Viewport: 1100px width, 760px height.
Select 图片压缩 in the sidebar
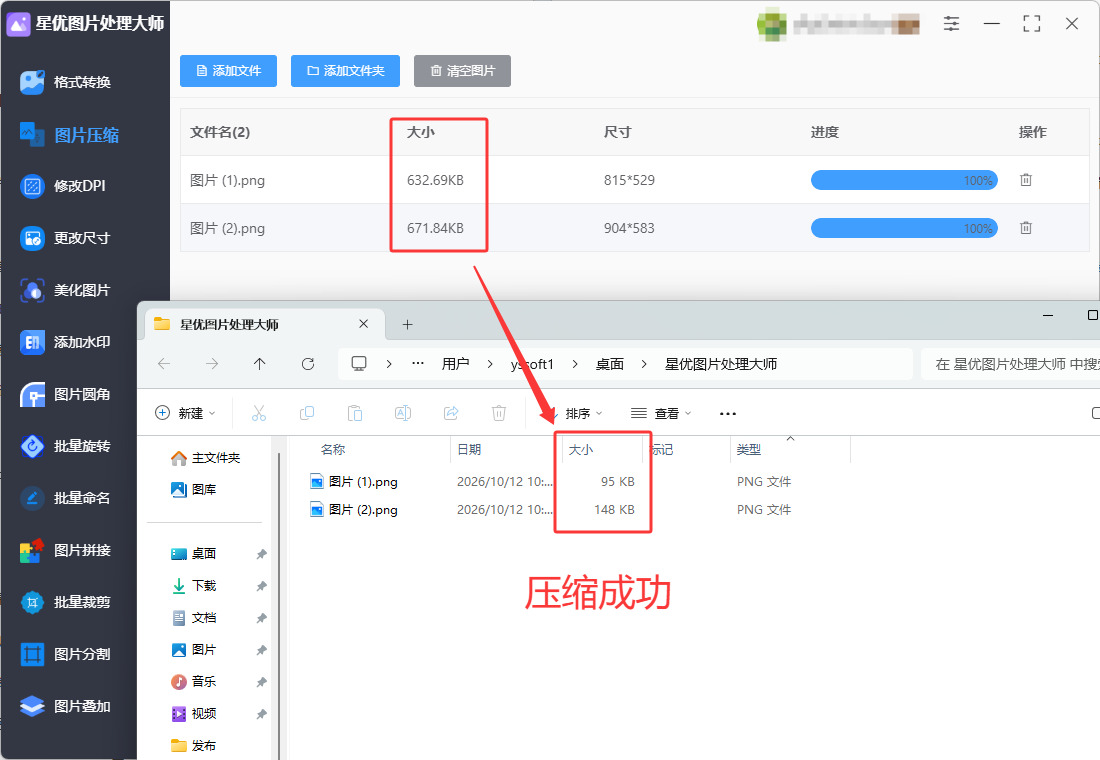point(69,134)
